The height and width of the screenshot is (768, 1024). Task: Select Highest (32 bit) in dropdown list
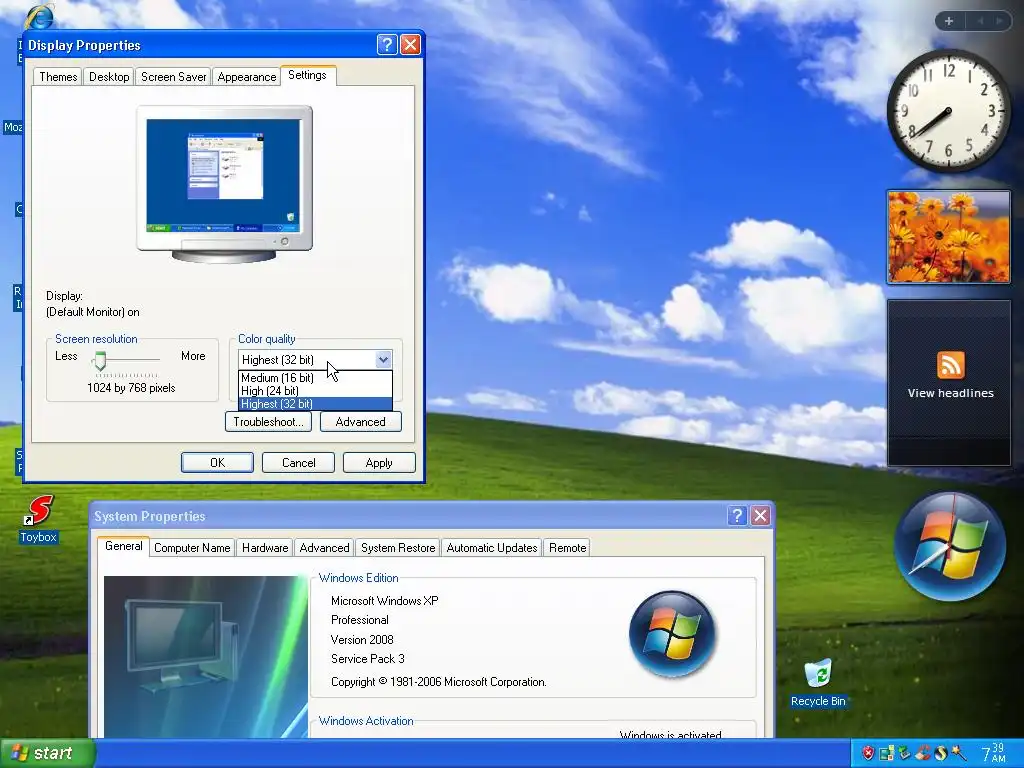[315, 404]
